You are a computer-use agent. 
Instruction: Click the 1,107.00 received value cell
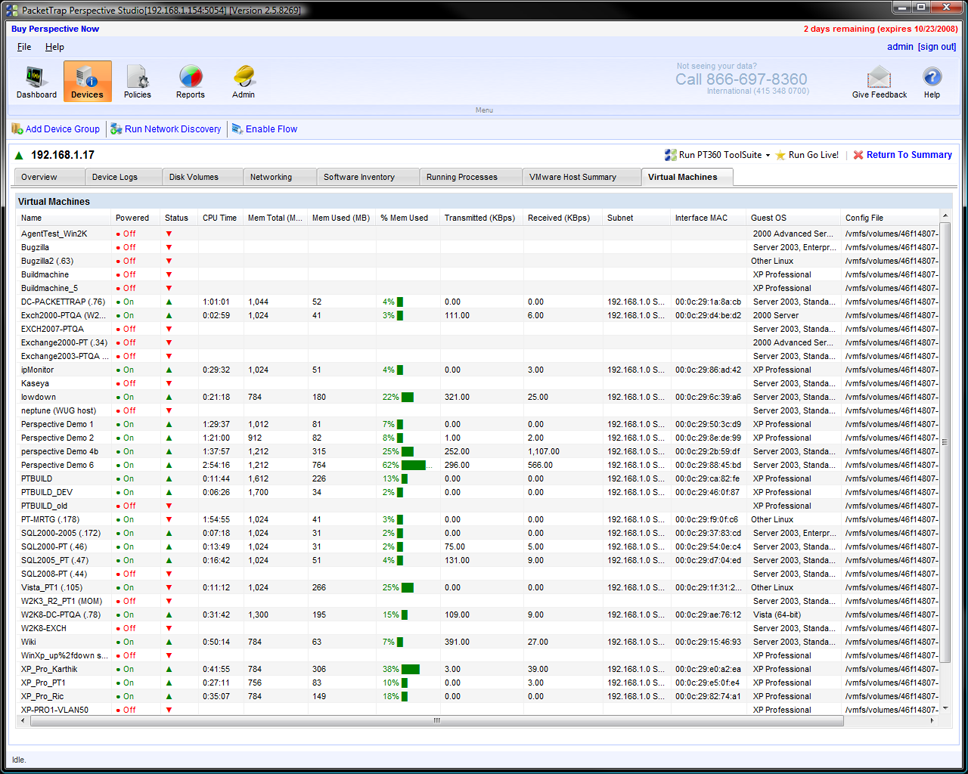point(544,452)
